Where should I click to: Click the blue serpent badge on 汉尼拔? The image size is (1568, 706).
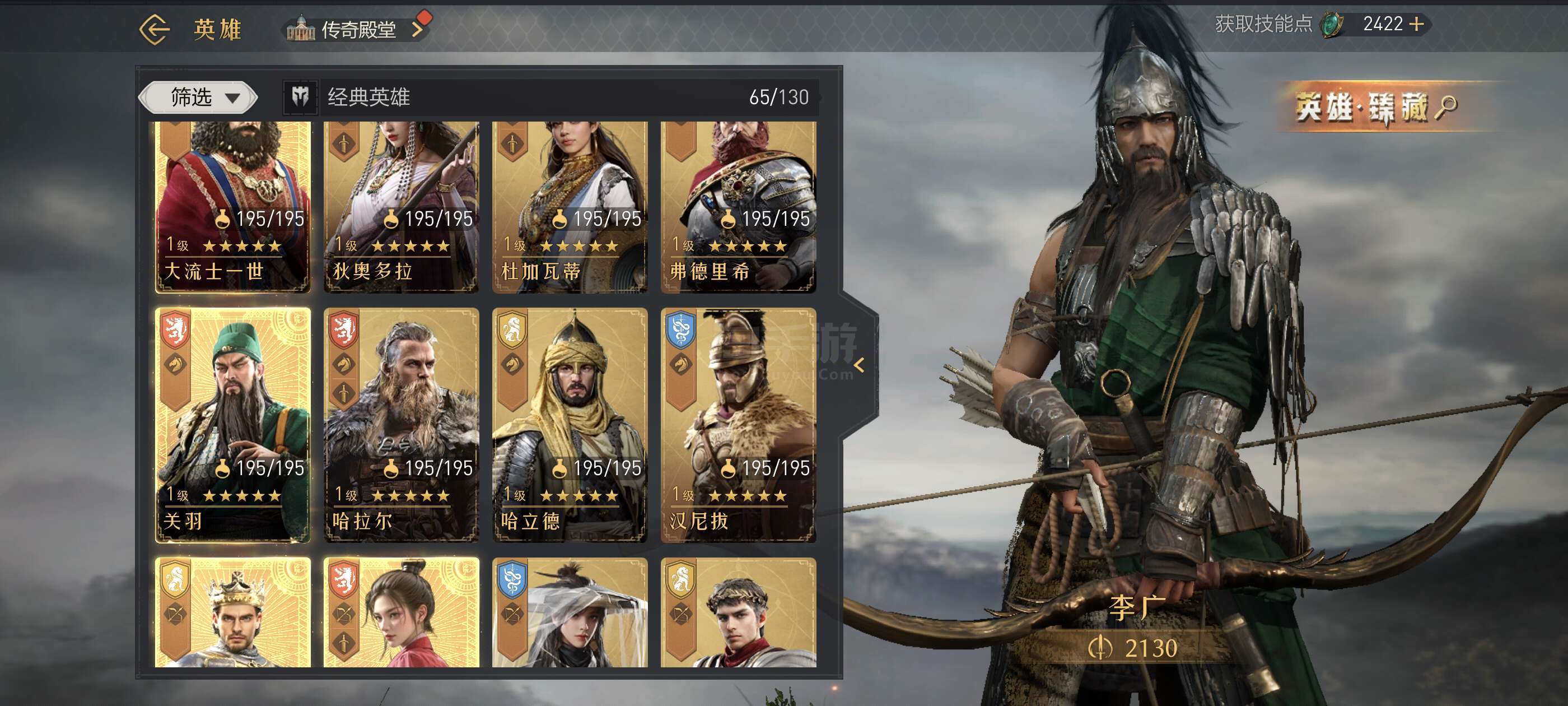(x=680, y=329)
